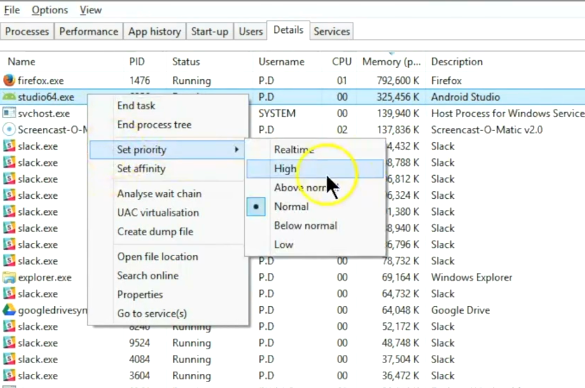Open the Options menu

50,10
